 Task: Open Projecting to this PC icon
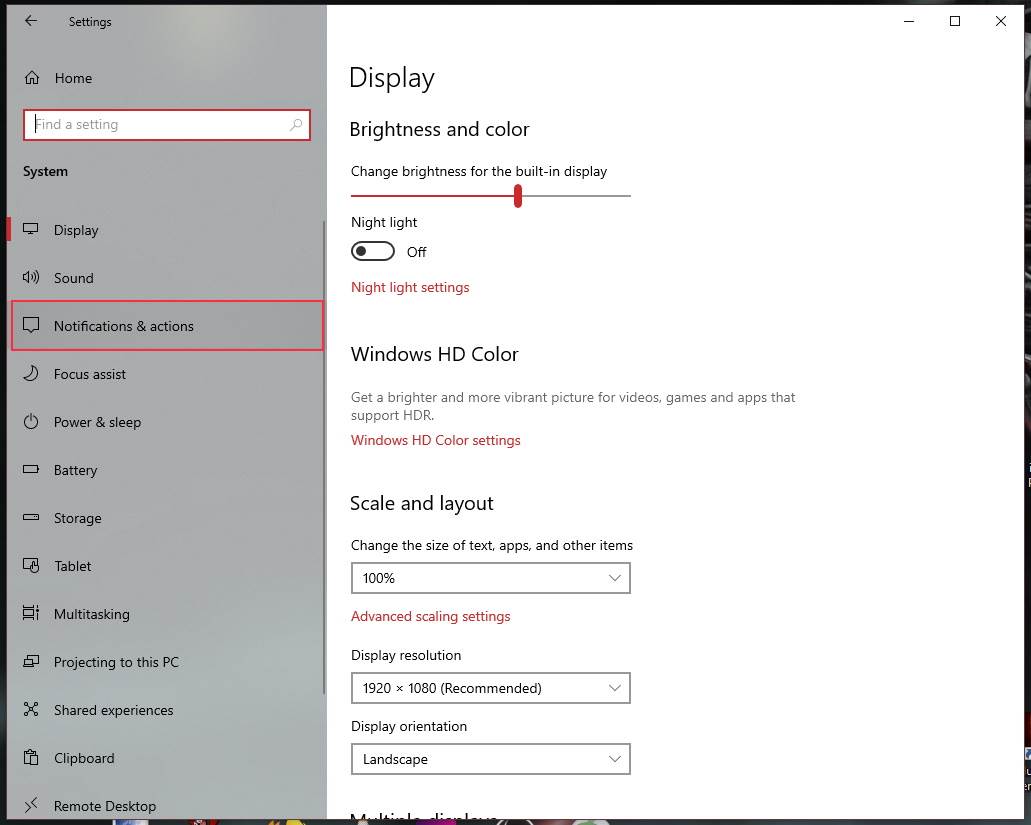point(30,662)
